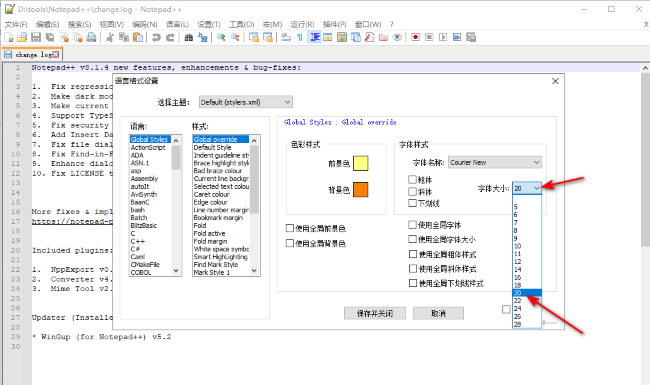
Task: Check the 使用全局斜体样式 option
Action: click(x=413, y=269)
